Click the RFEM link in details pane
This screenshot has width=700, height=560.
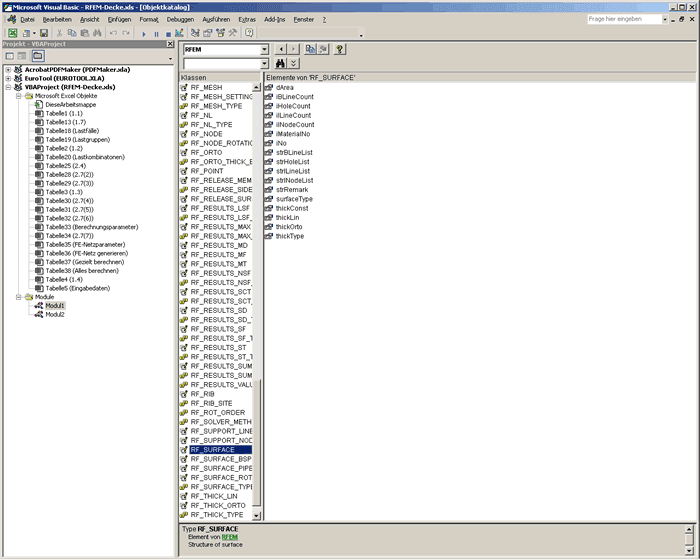(x=229, y=537)
